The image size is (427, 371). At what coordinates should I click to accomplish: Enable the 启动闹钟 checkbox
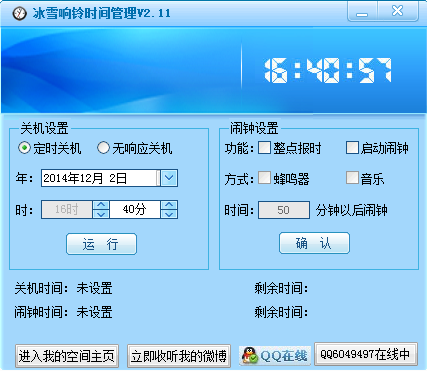pos(352,148)
